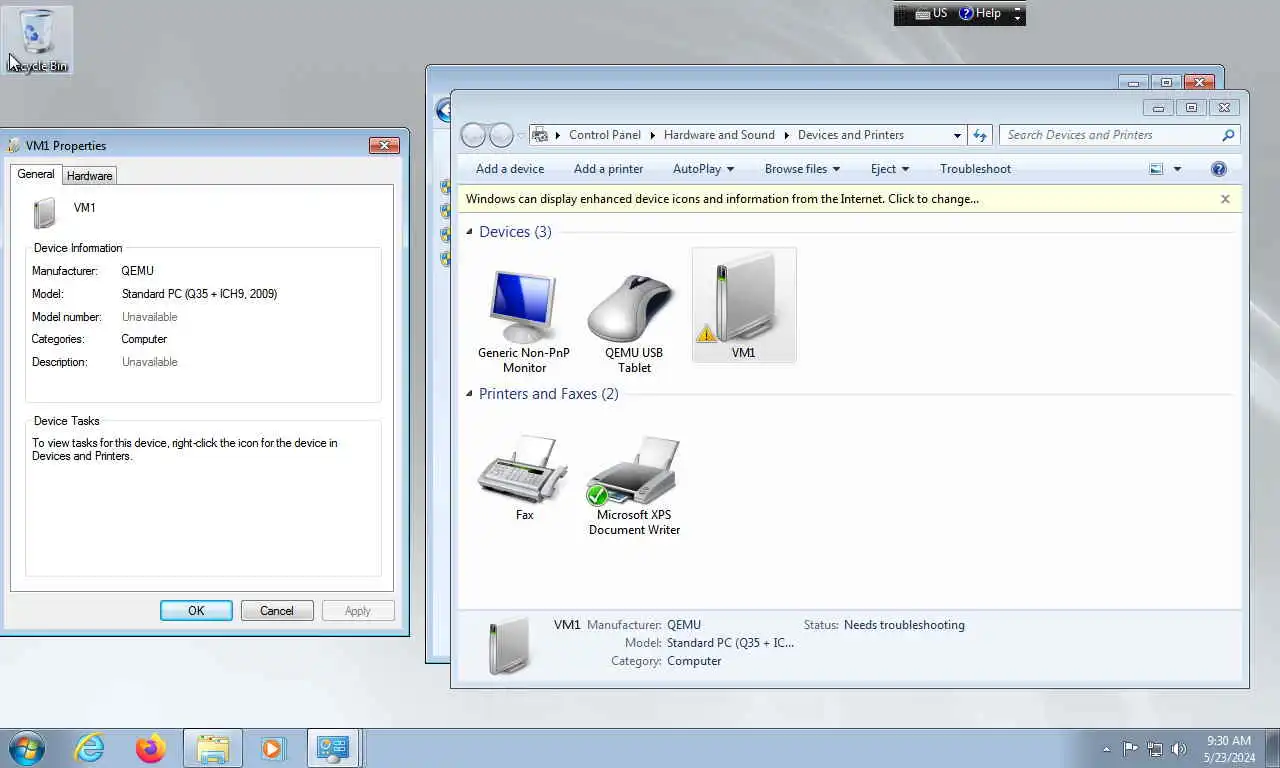Viewport: 1280px width, 768px height.
Task: Click the address bar location icon
Action: coord(540,135)
